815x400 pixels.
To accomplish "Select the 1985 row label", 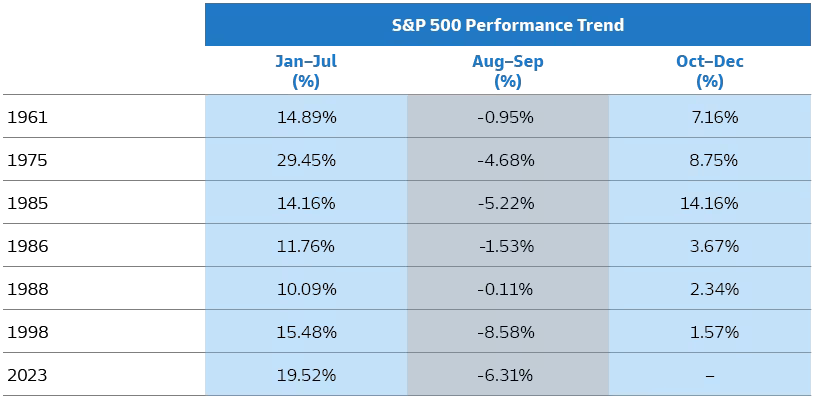I will click(27, 203).
